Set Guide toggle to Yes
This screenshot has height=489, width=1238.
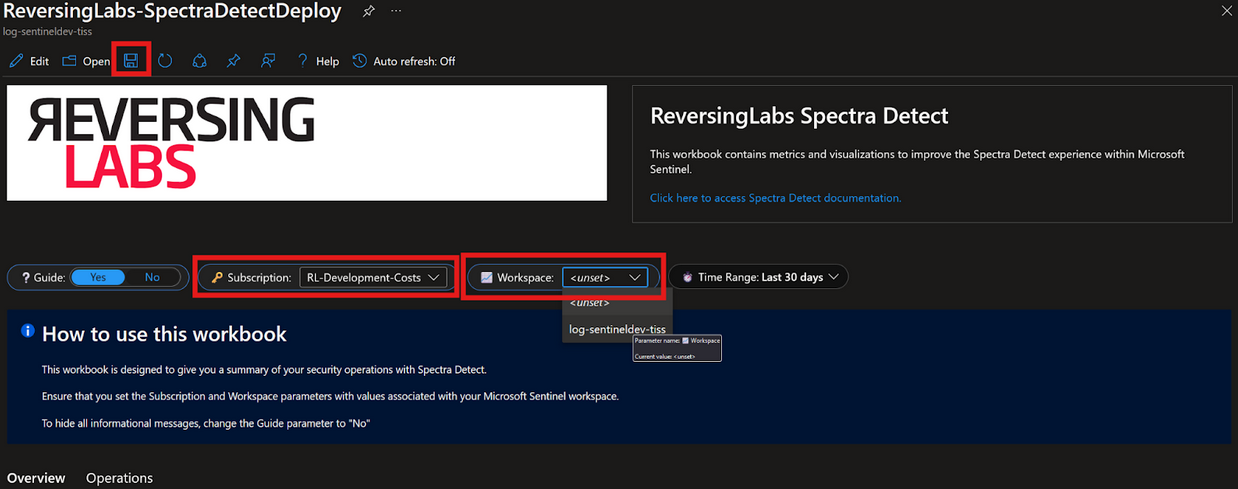pyautogui.click(x=98, y=277)
